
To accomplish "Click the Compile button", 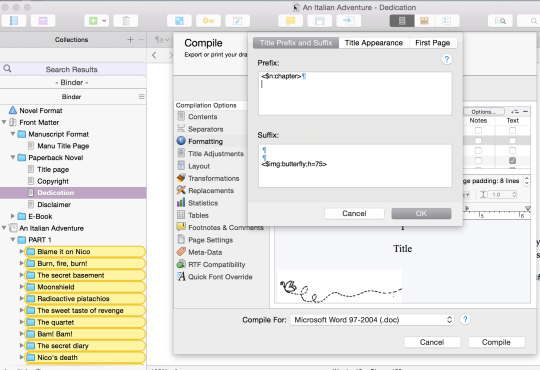I will (496, 342).
